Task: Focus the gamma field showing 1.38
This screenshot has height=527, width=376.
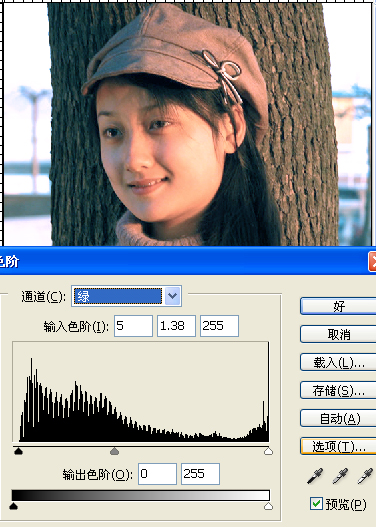Action: [x=176, y=326]
